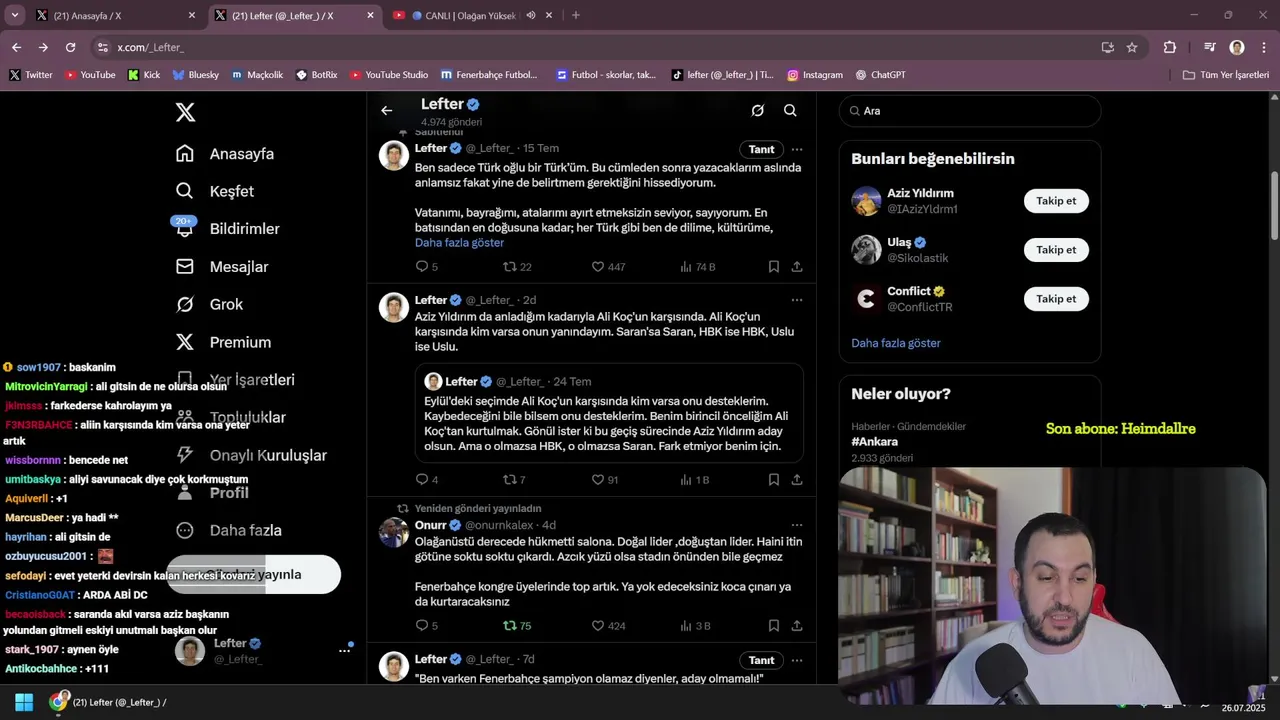
Task: Reply to the post with 4 replies
Action: pyautogui.click(x=427, y=480)
